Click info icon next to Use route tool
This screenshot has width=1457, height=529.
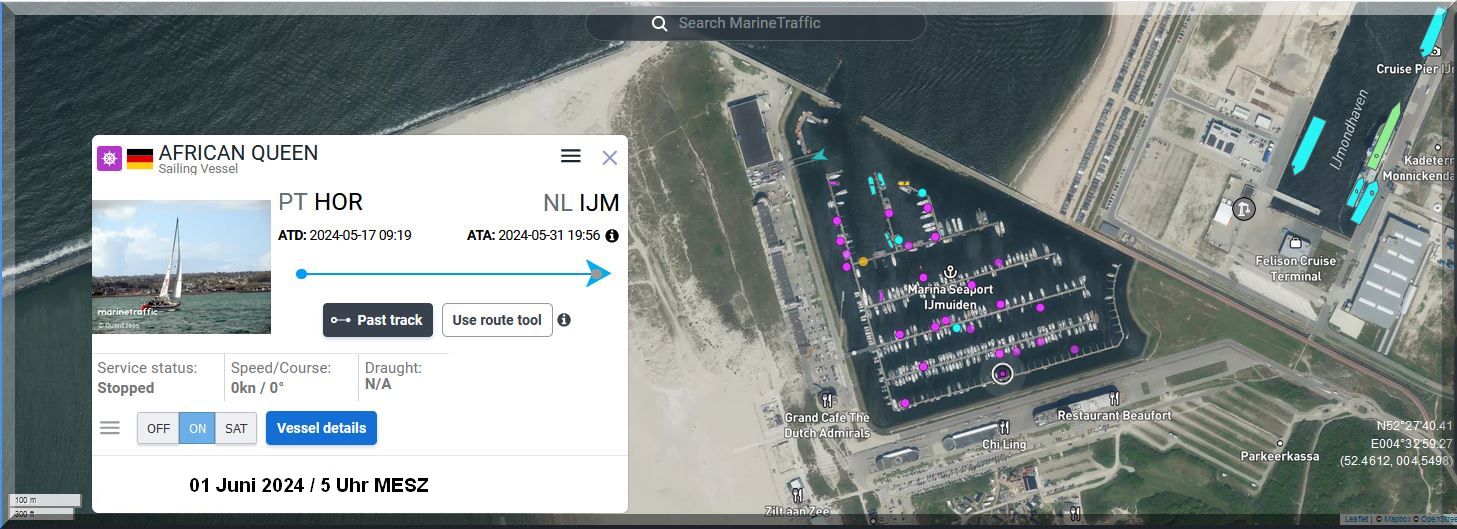tap(564, 320)
